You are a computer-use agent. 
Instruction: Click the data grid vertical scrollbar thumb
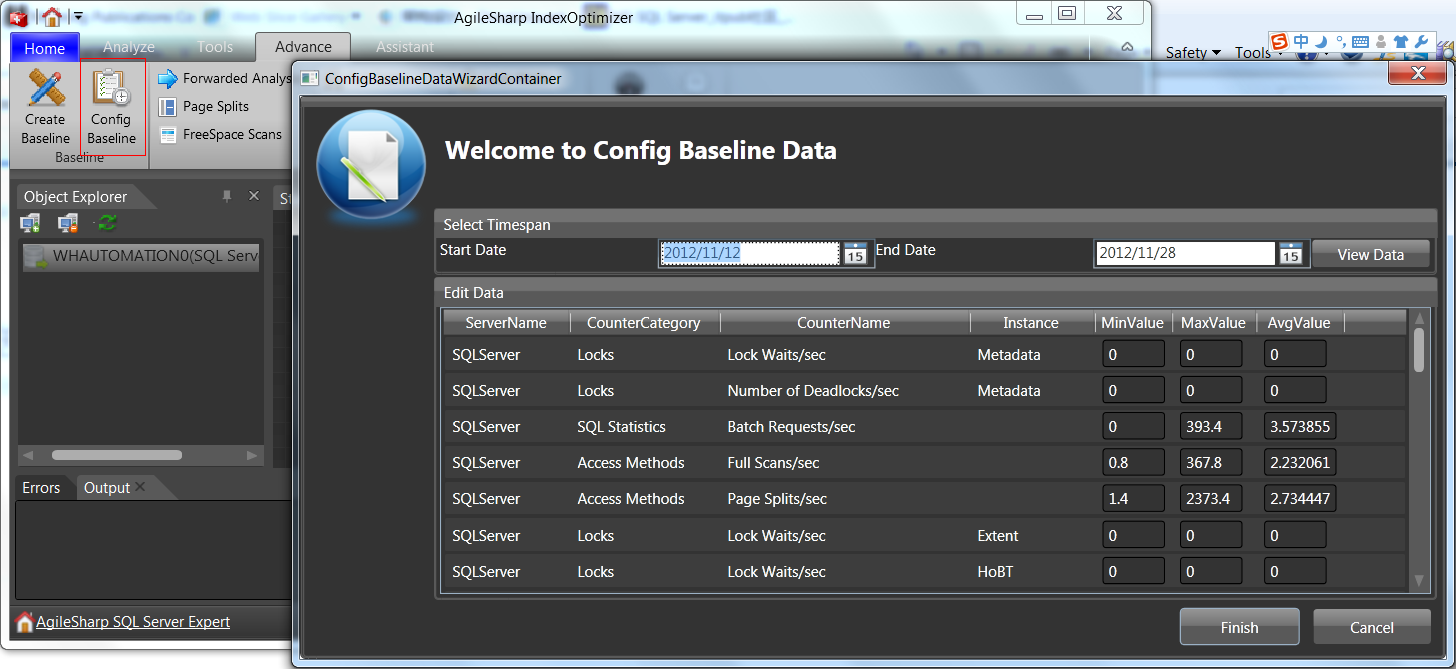tap(1419, 350)
